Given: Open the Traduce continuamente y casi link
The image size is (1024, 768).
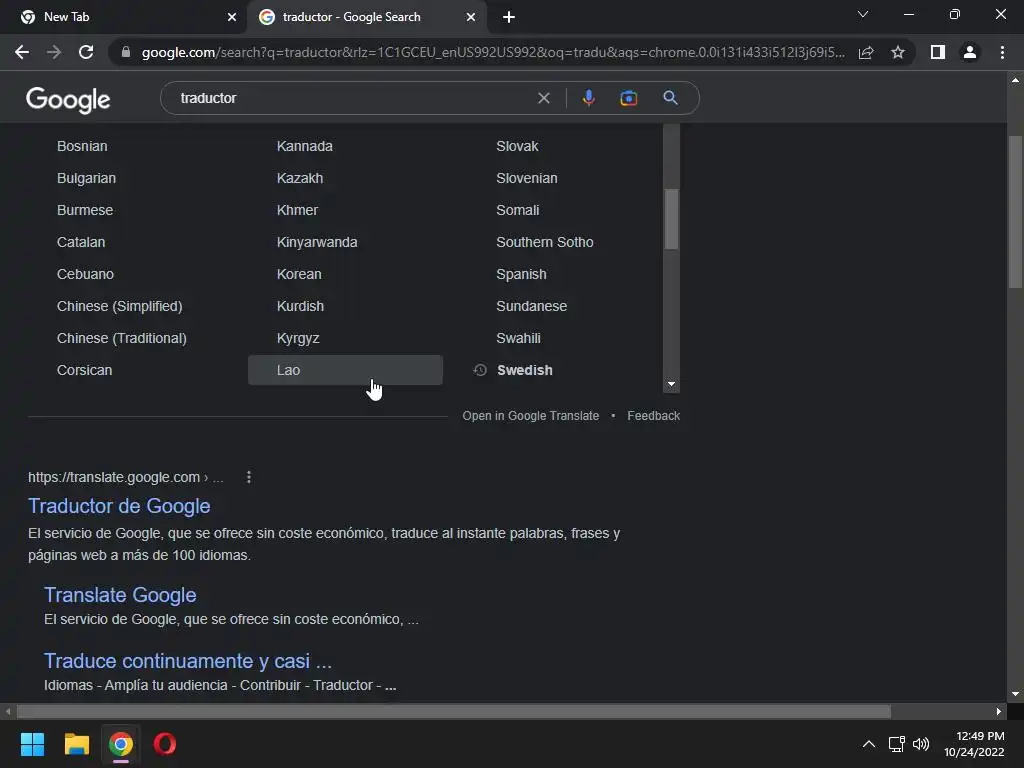Looking at the screenshot, I should 188,661.
